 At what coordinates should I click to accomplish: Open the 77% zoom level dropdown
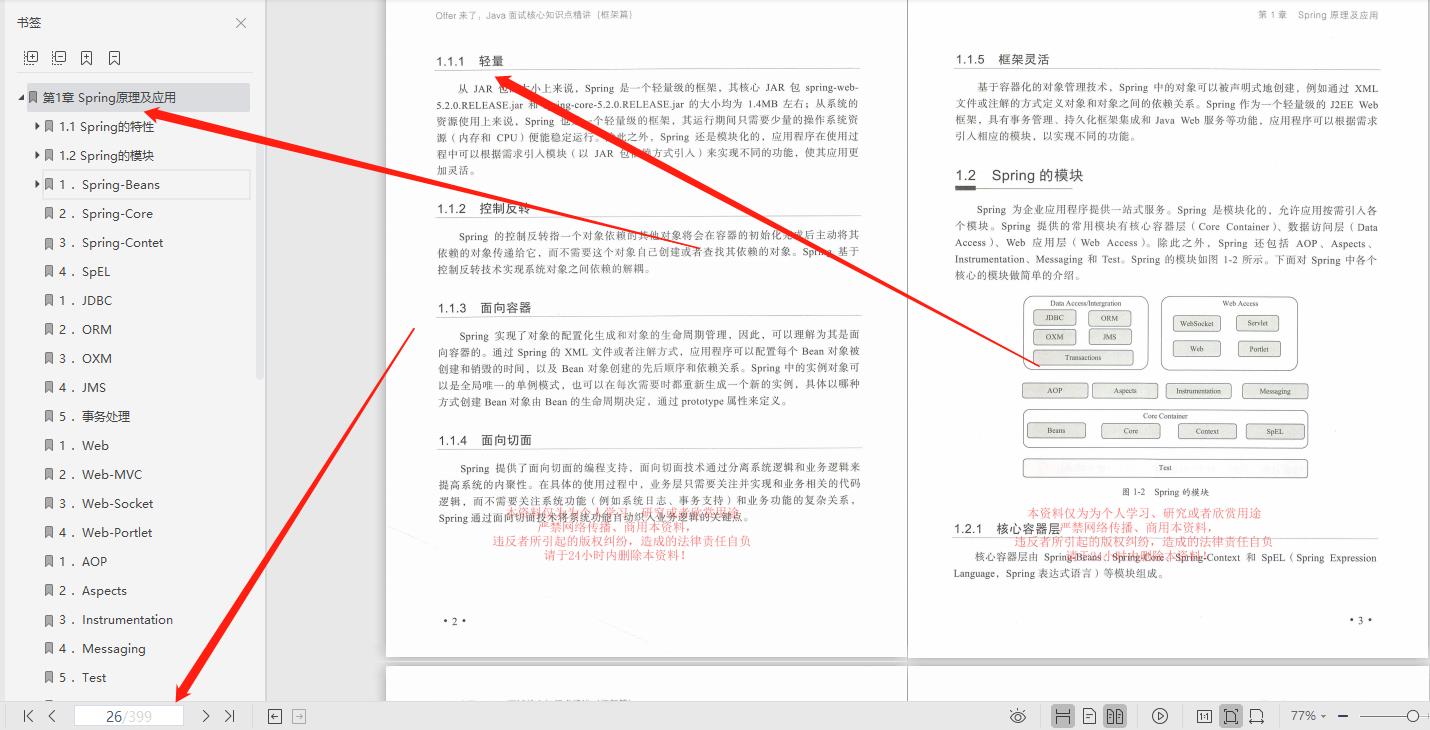click(1308, 716)
